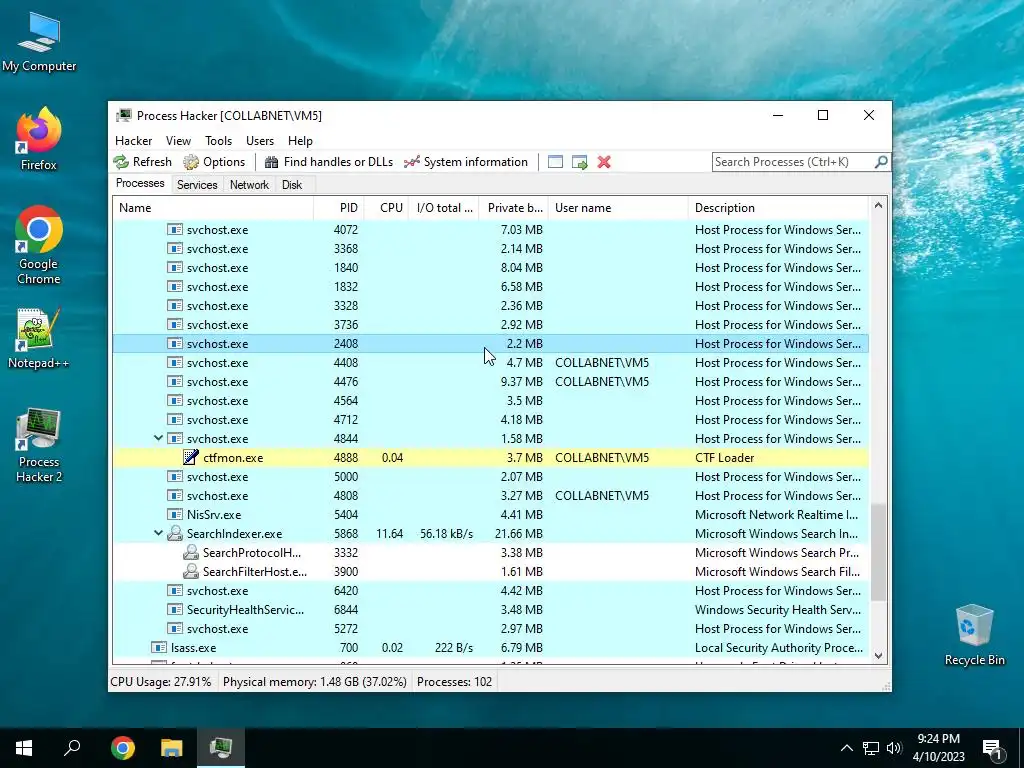Click the Refresh toolbar button
The image size is (1024, 768).
(142, 162)
